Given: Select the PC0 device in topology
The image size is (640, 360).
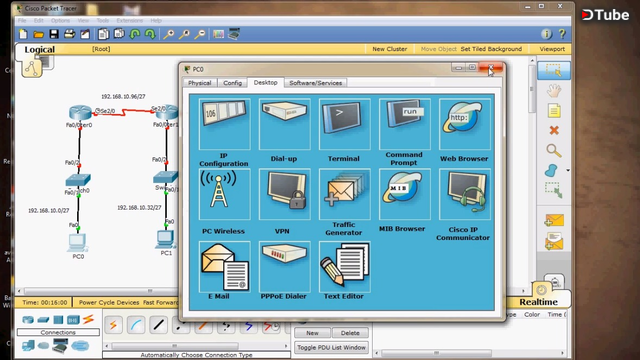Looking at the screenshot, I should click(x=77, y=242).
